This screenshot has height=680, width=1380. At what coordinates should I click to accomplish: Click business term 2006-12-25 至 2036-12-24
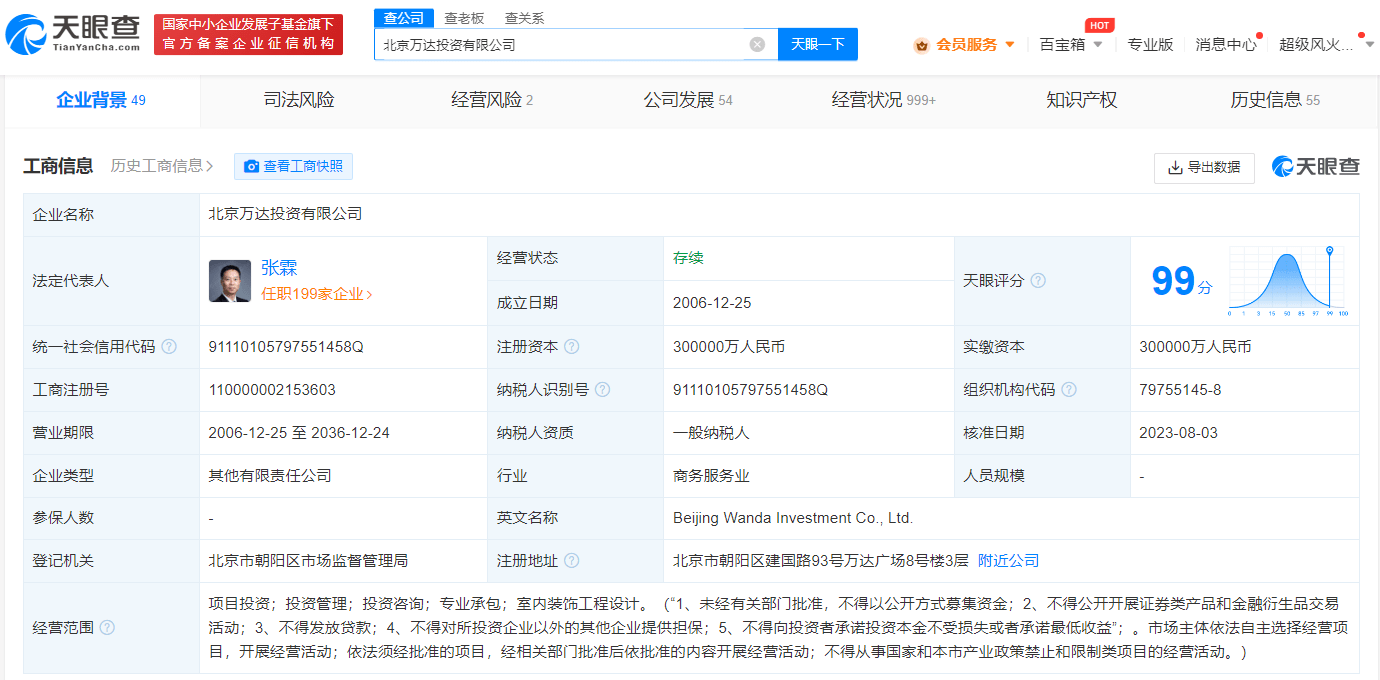299,433
